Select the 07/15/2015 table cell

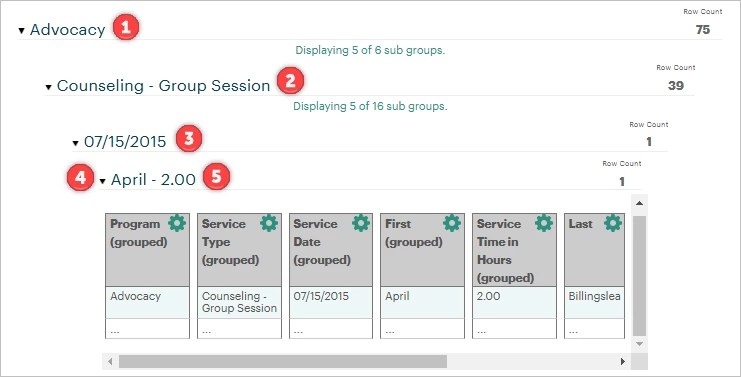pos(331,302)
